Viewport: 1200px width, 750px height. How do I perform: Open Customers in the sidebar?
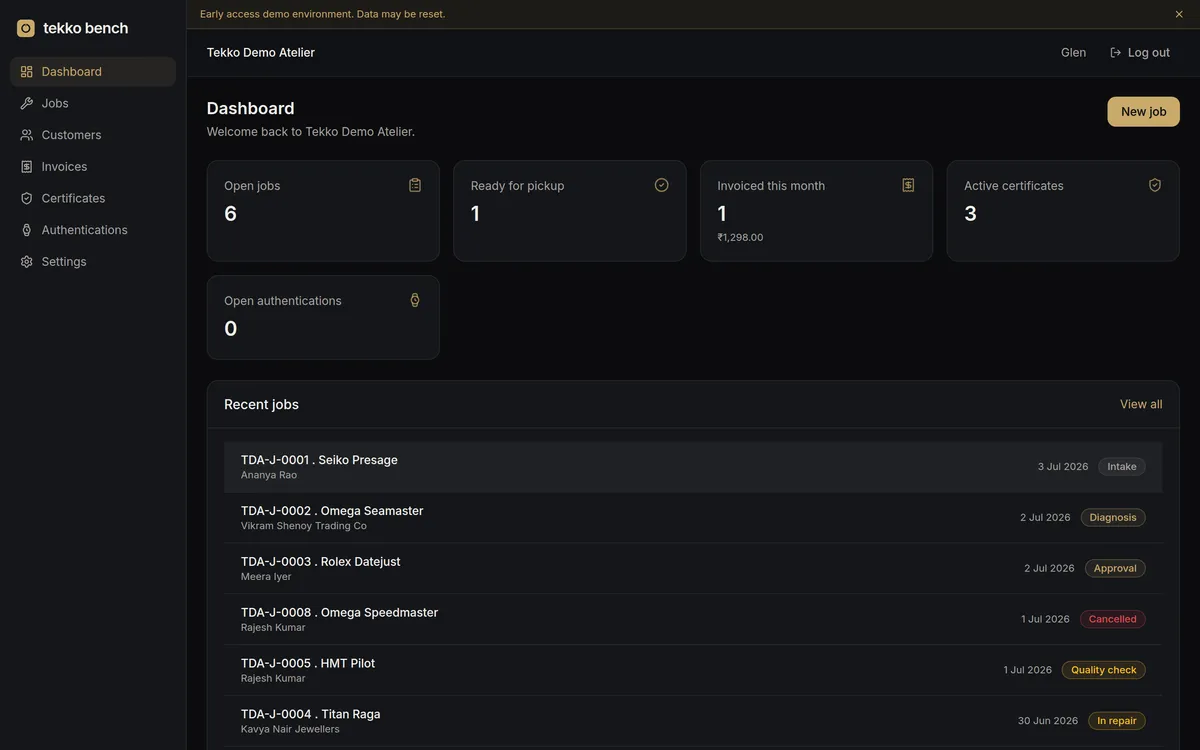[x=93, y=135]
